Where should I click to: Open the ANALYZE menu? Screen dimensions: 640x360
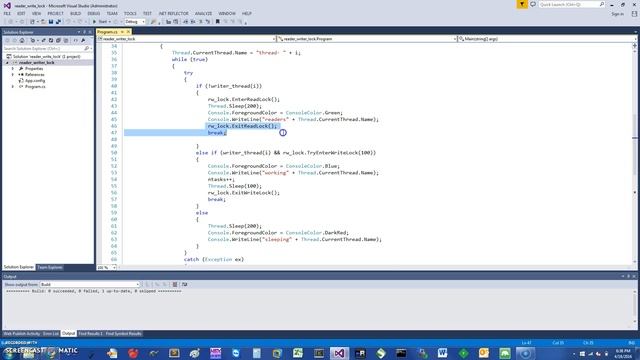click(x=203, y=13)
